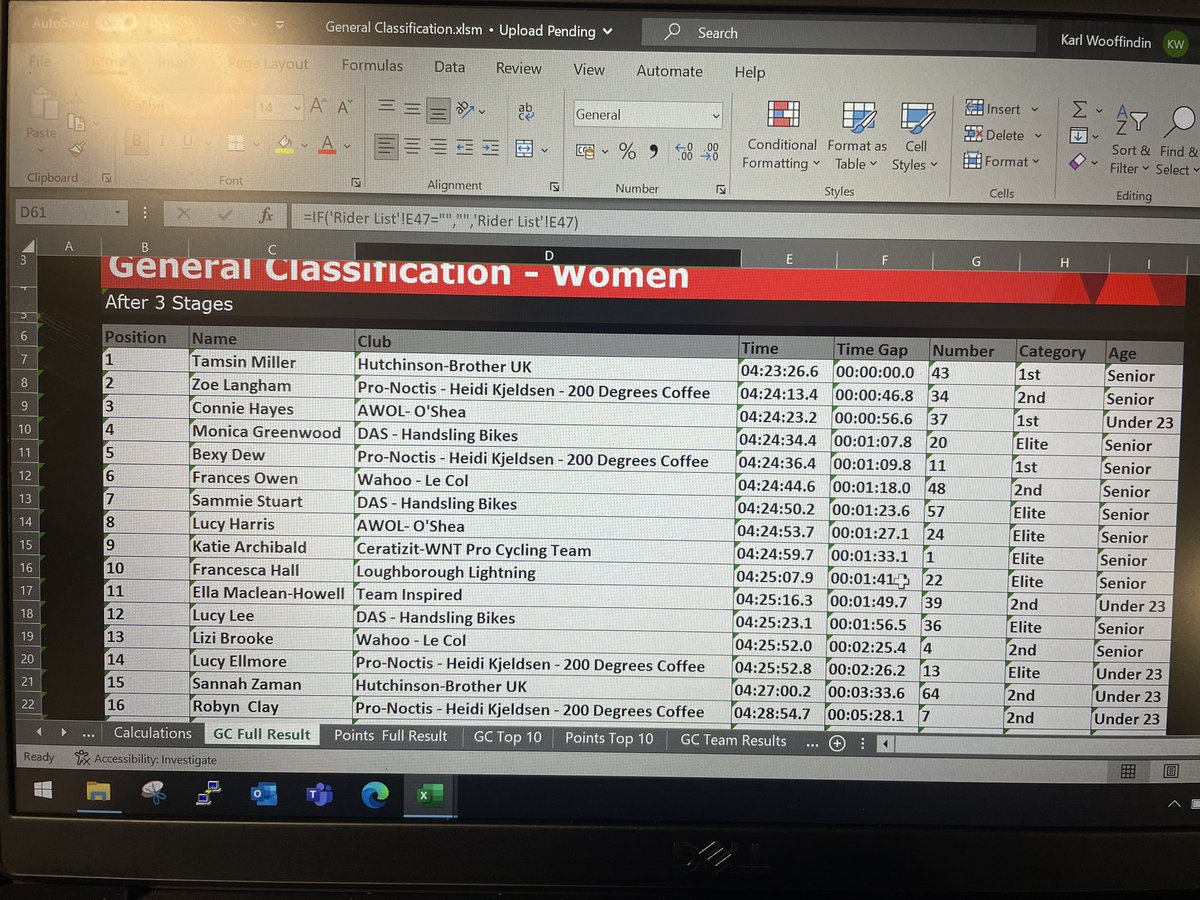Switch to the Points Full Result sheet
Screen dimensions: 1200x900
pyautogui.click(x=390, y=736)
